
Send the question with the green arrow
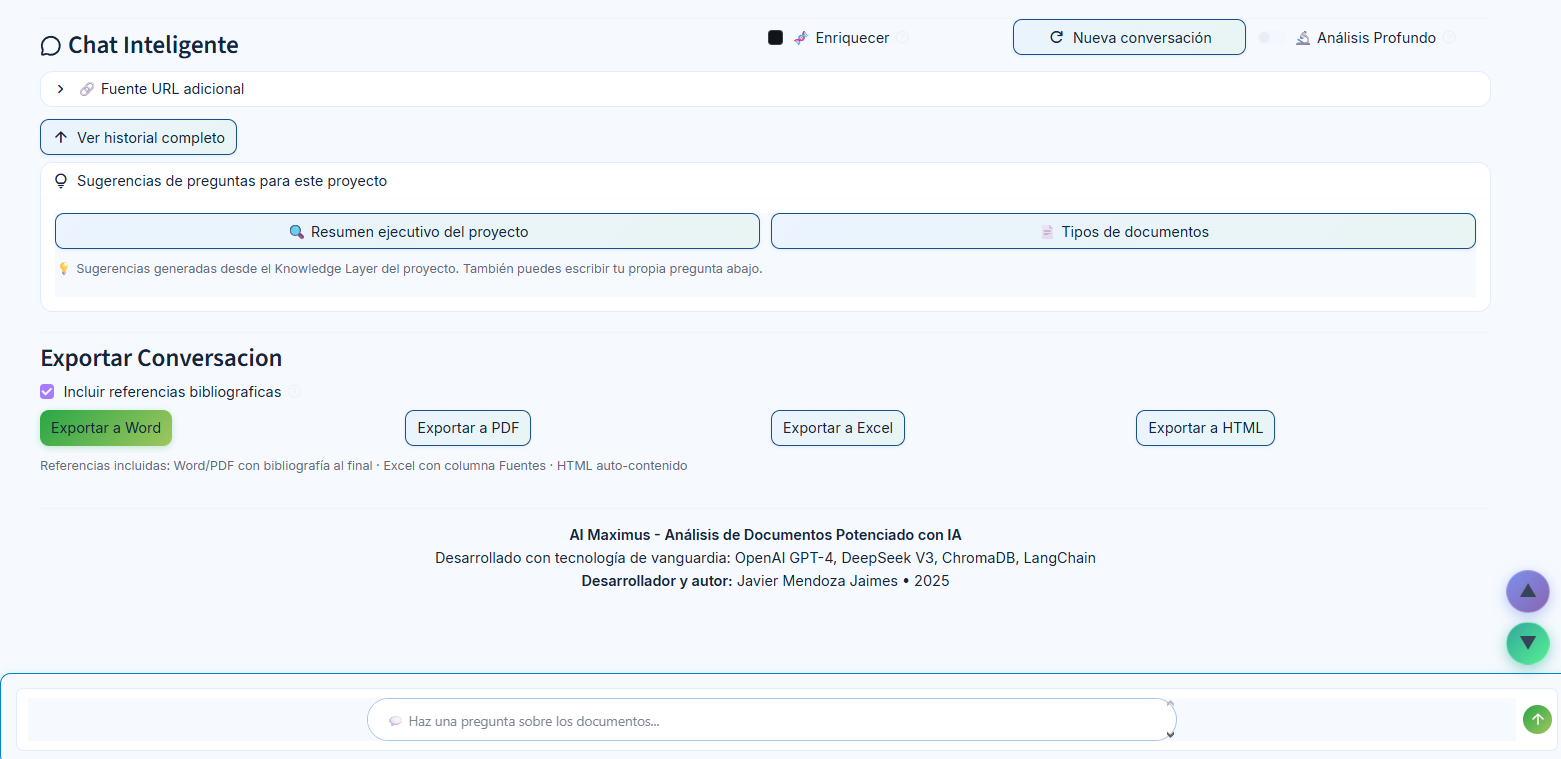[x=1537, y=719]
